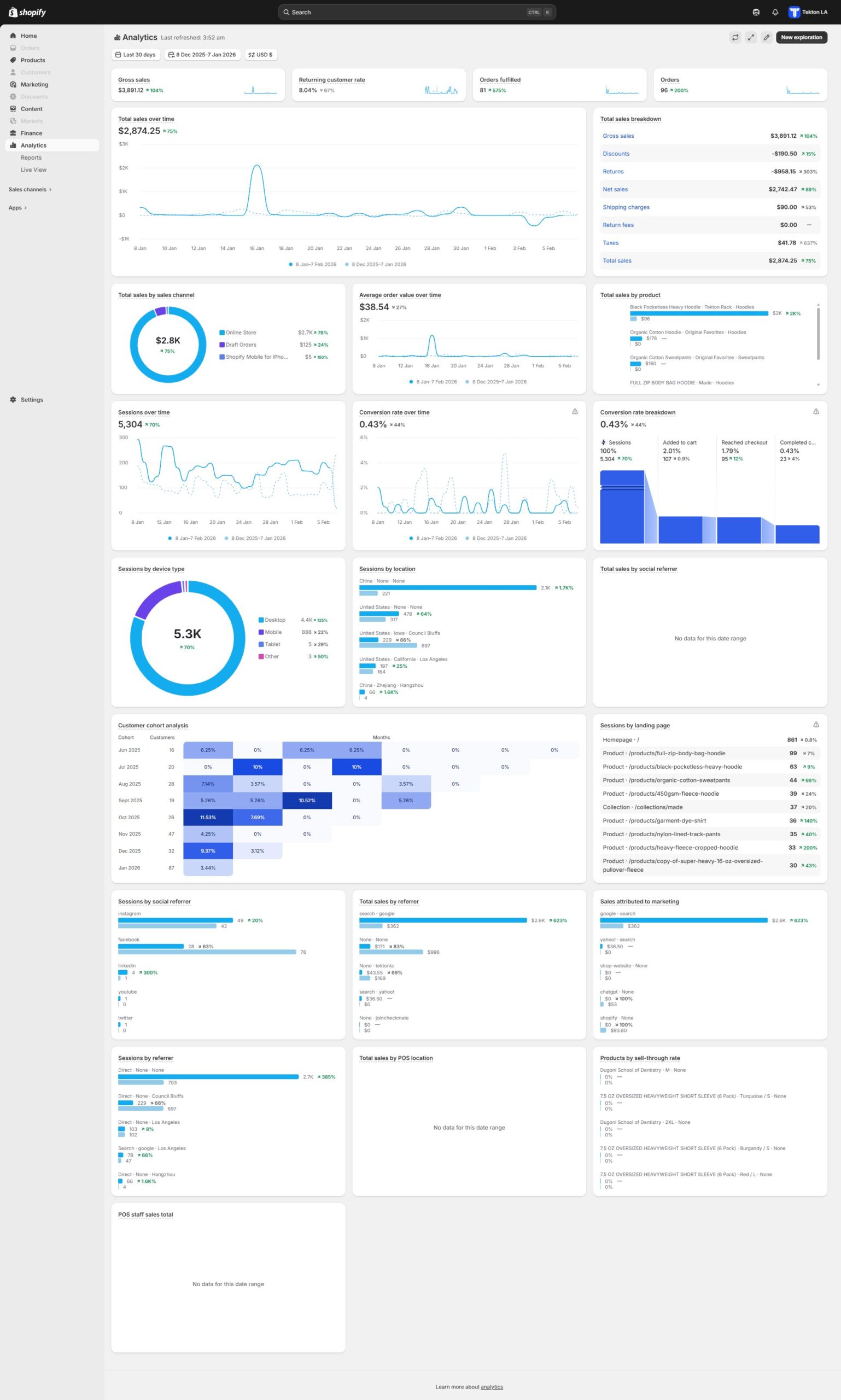Click the Shopify logo
Image resolution: width=841 pixels, height=1400 pixels.
(x=27, y=12)
